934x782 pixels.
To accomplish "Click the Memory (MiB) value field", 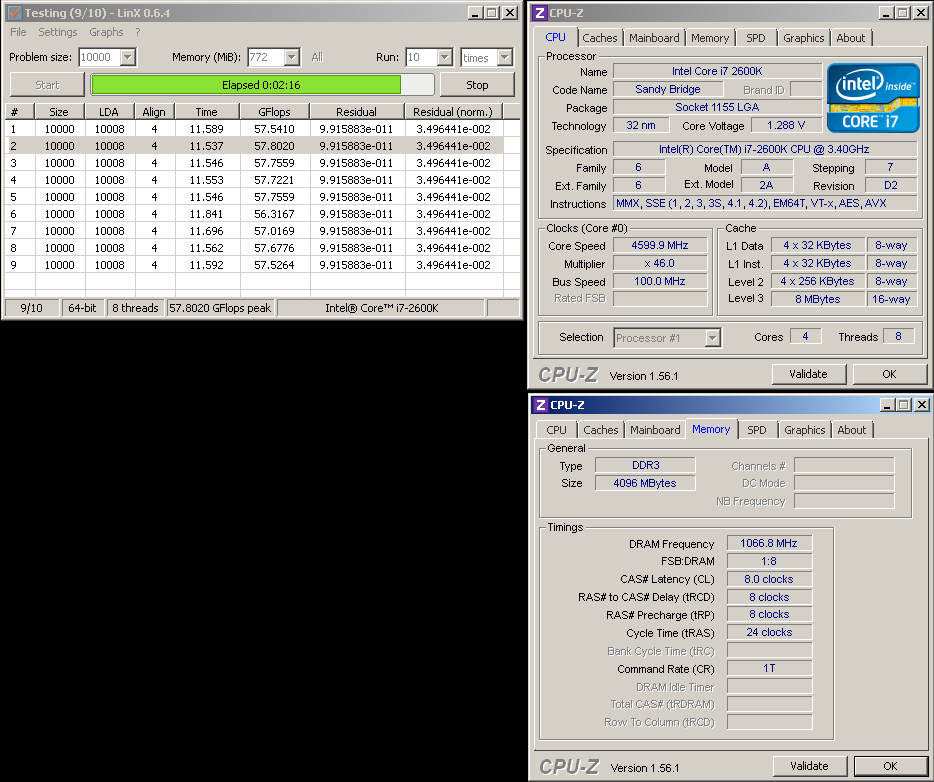I will (x=266, y=57).
